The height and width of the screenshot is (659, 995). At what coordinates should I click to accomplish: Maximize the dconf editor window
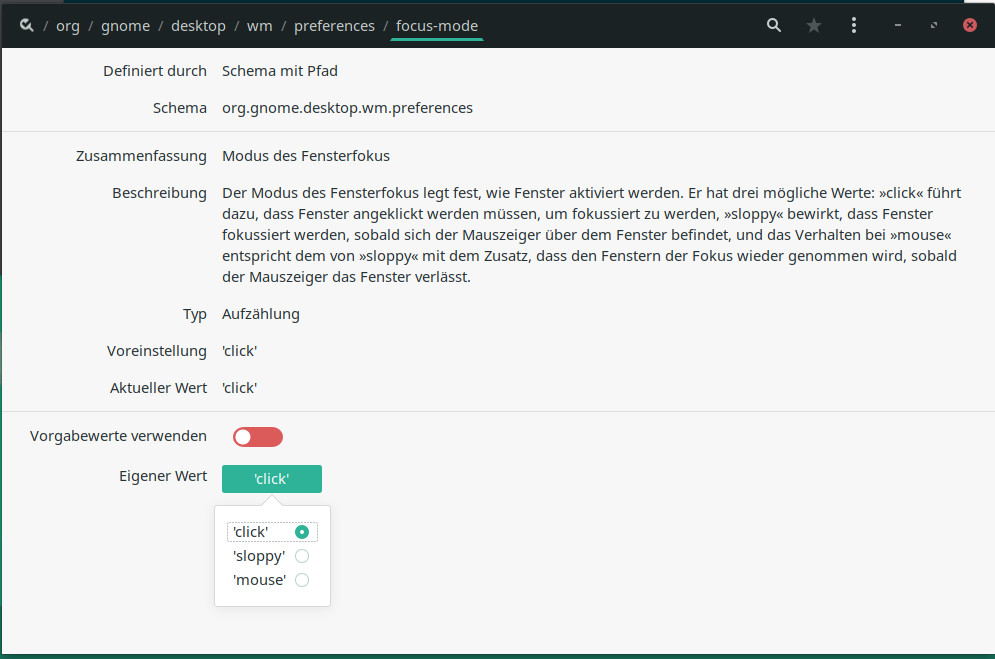pyautogui.click(x=934, y=26)
